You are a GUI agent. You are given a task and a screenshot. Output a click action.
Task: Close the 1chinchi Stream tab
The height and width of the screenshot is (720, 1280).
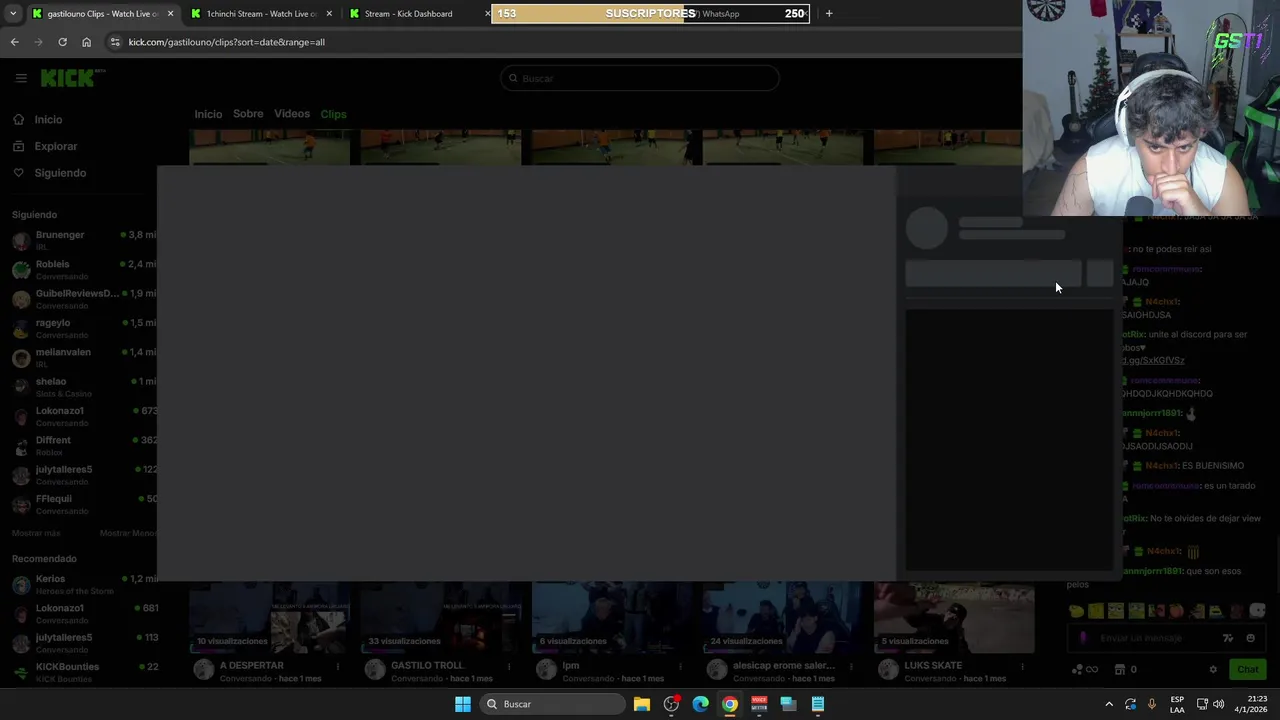pyautogui.click(x=329, y=14)
